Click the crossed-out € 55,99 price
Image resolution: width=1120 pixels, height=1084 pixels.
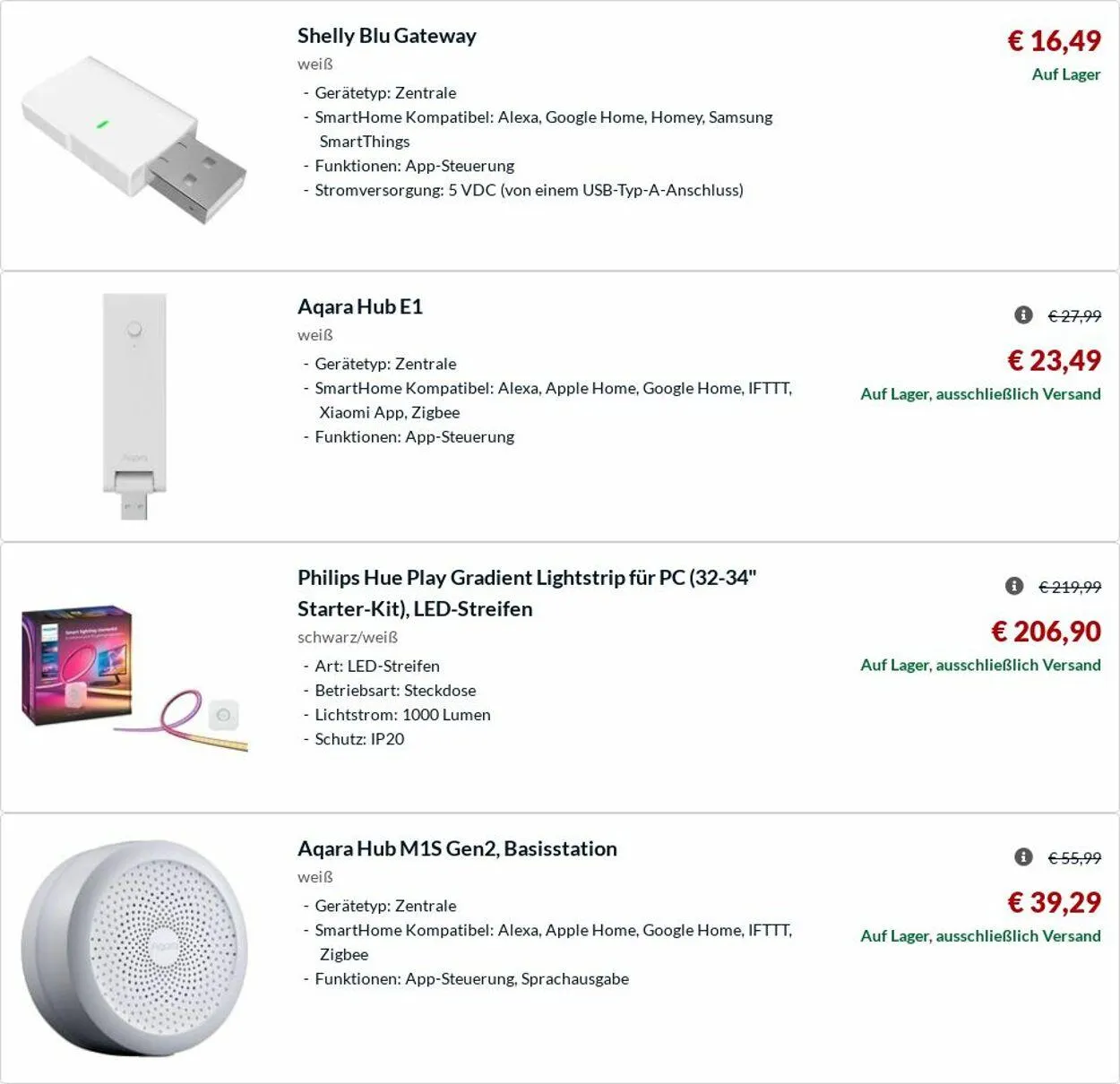click(x=1074, y=857)
